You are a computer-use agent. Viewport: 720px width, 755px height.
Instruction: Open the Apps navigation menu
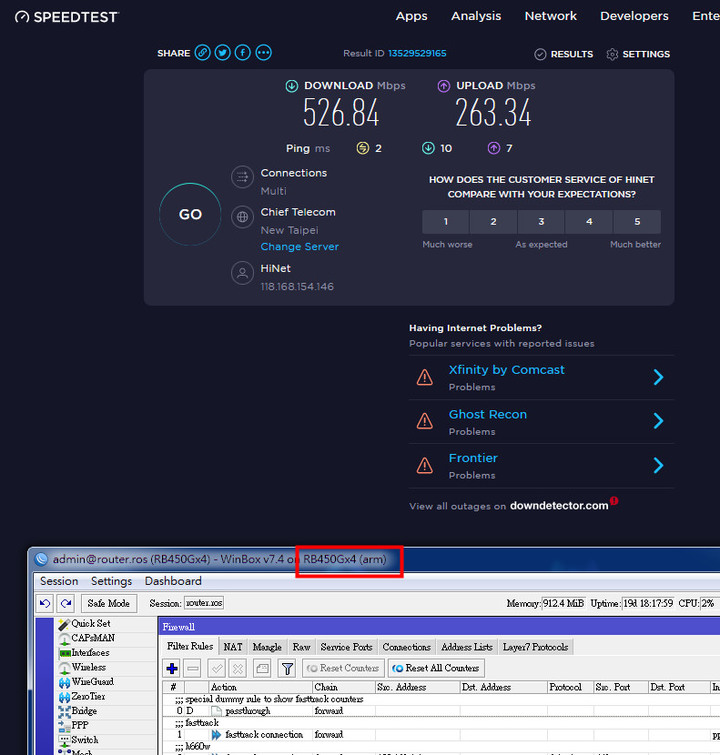411,16
